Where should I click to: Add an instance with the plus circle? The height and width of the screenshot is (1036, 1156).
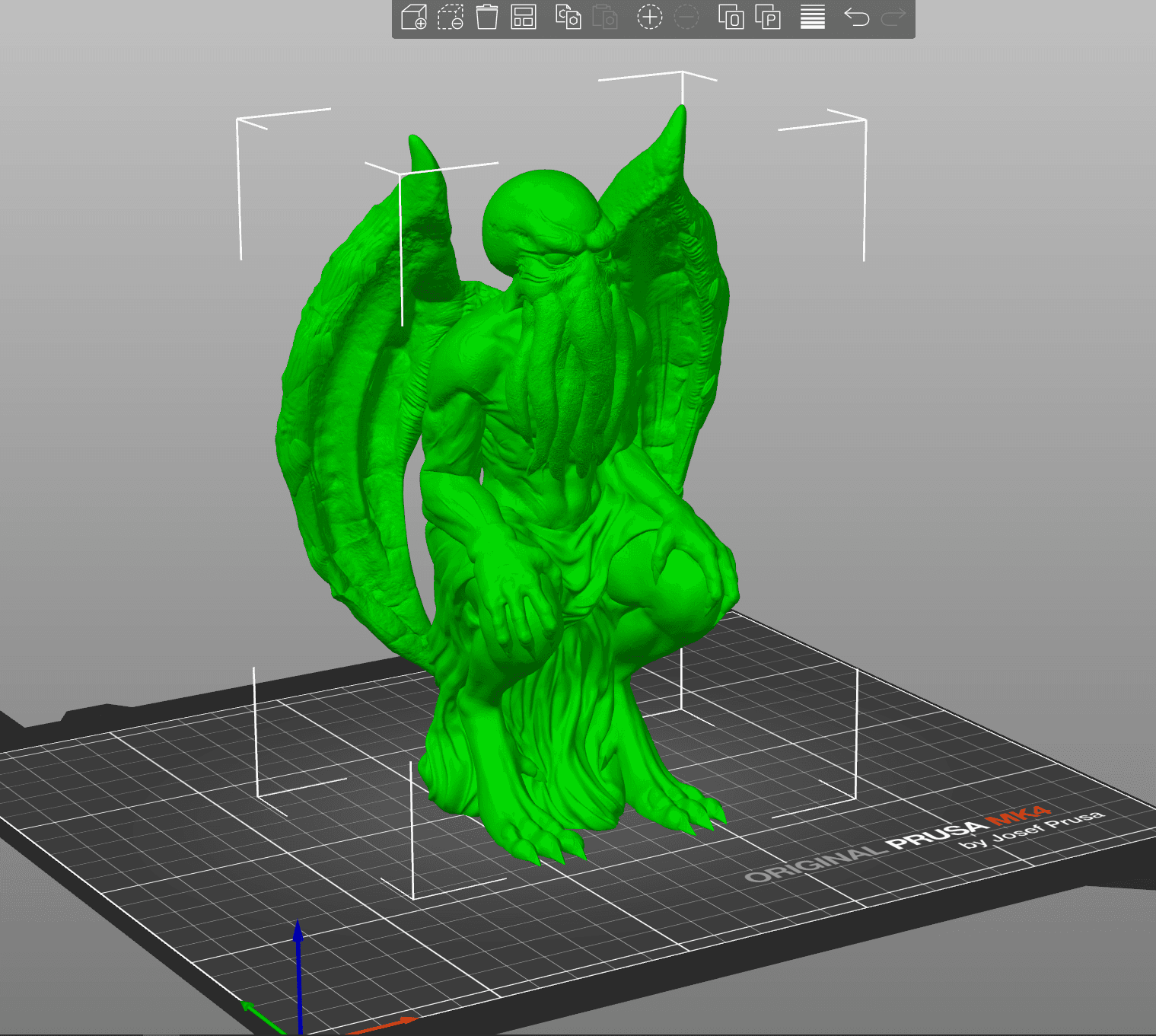point(650,17)
